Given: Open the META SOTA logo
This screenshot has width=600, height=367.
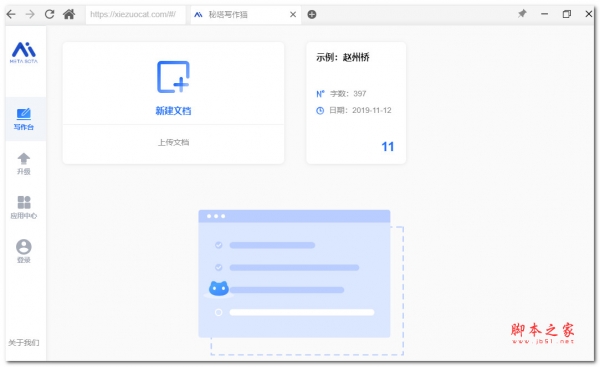Looking at the screenshot, I should coord(24,52).
